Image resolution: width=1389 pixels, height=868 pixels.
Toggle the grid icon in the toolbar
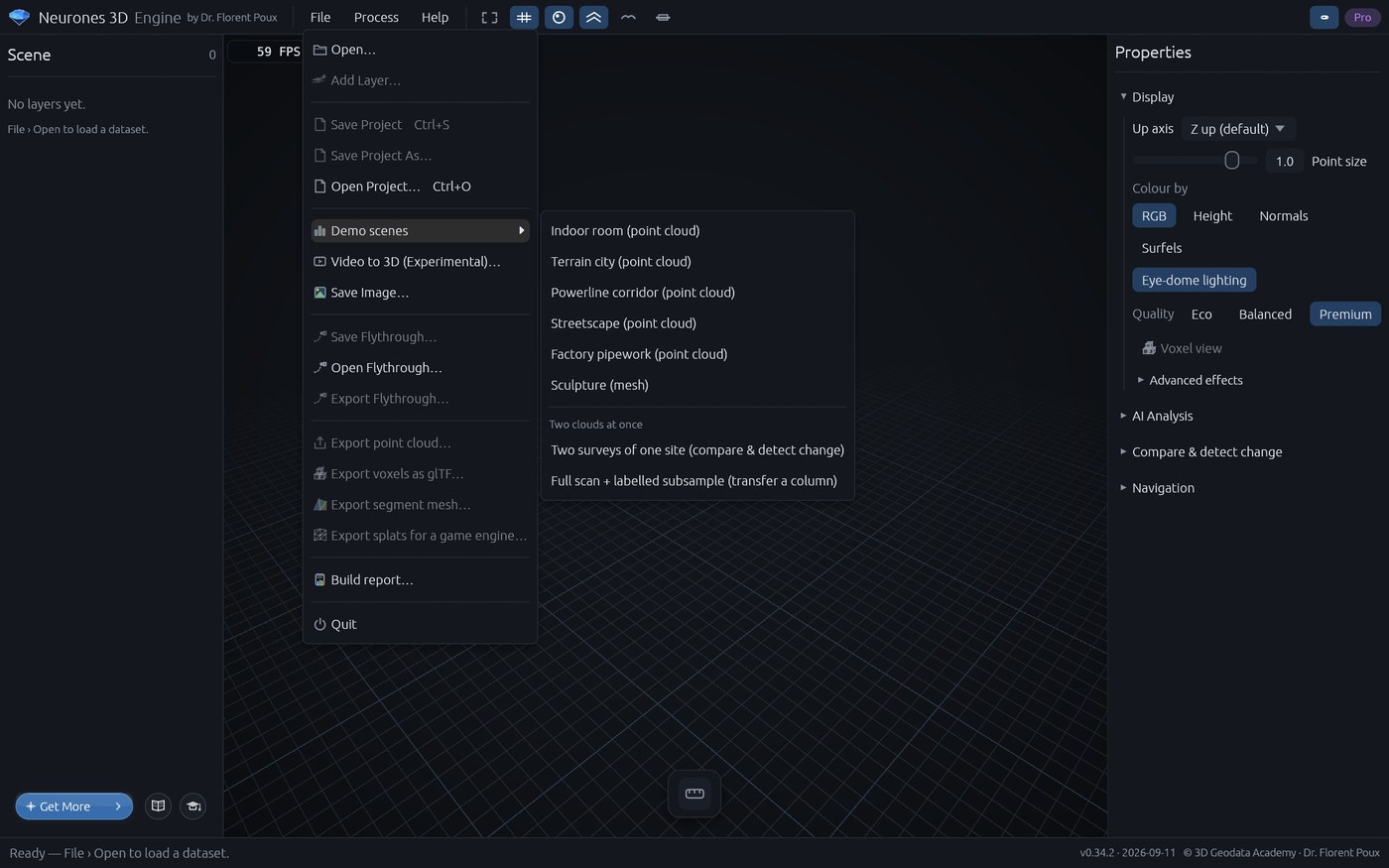(x=524, y=17)
